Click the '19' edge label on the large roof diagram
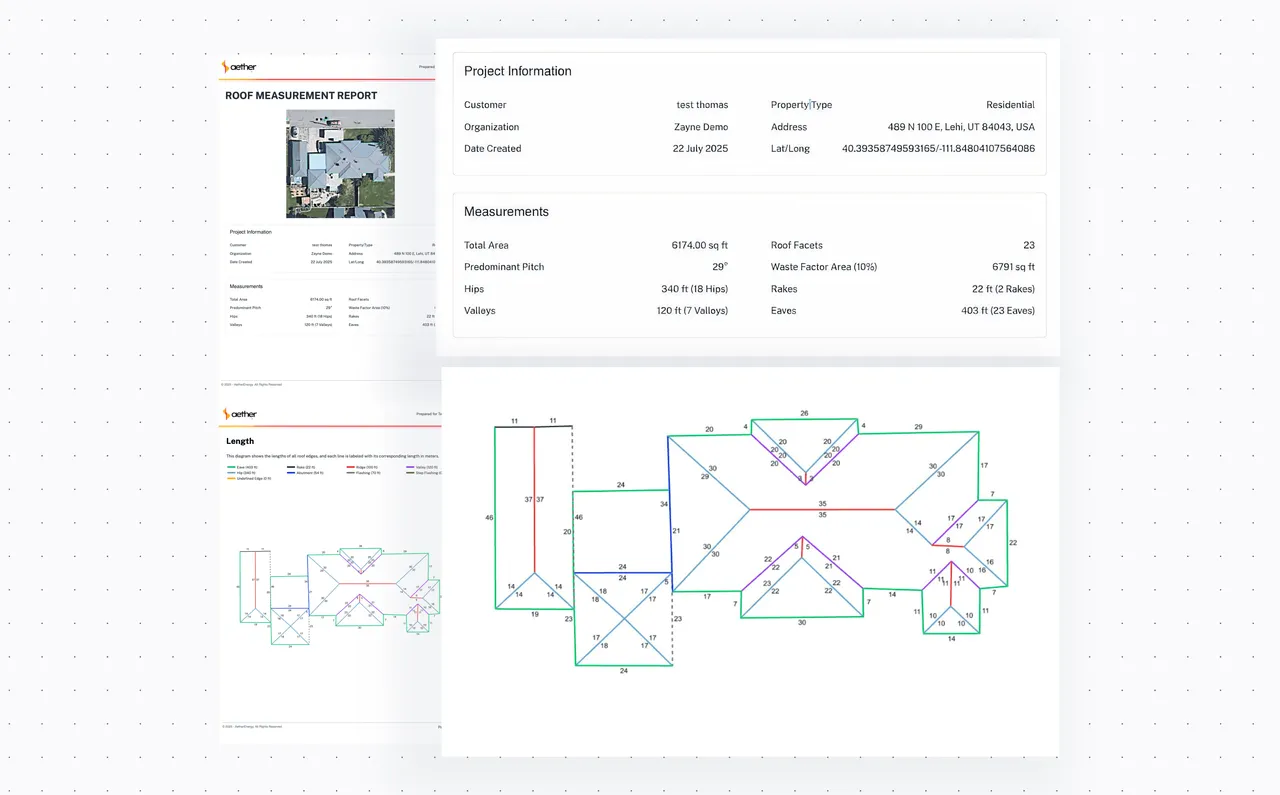The height and width of the screenshot is (795, 1280). 535,614
